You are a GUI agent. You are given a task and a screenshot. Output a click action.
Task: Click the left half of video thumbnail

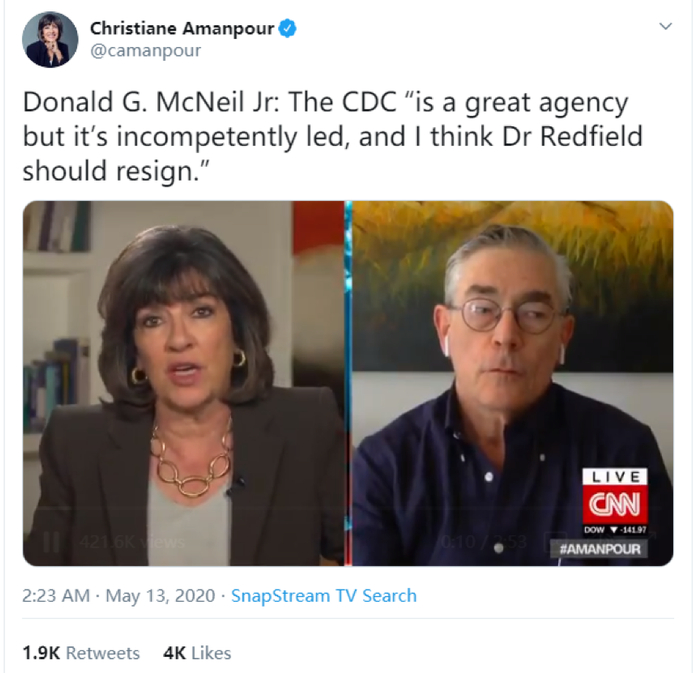pyautogui.click(x=183, y=383)
